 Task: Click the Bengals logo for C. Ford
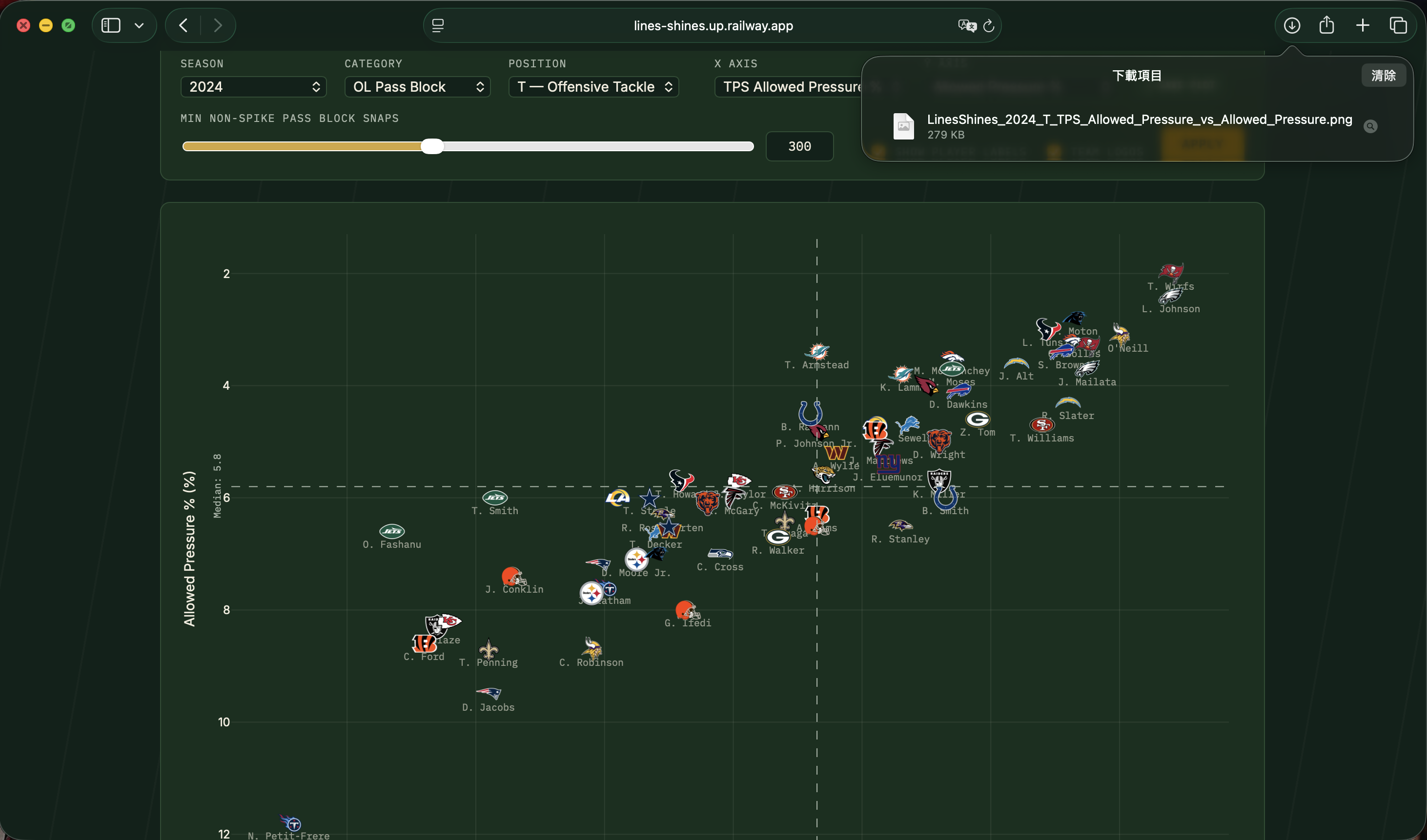coord(424,643)
